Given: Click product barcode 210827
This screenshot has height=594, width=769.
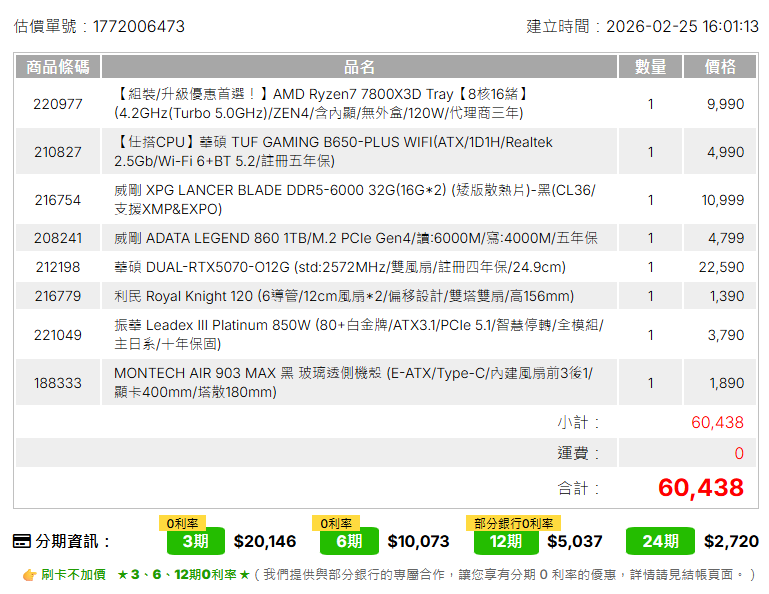Looking at the screenshot, I should [x=58, y=152].
